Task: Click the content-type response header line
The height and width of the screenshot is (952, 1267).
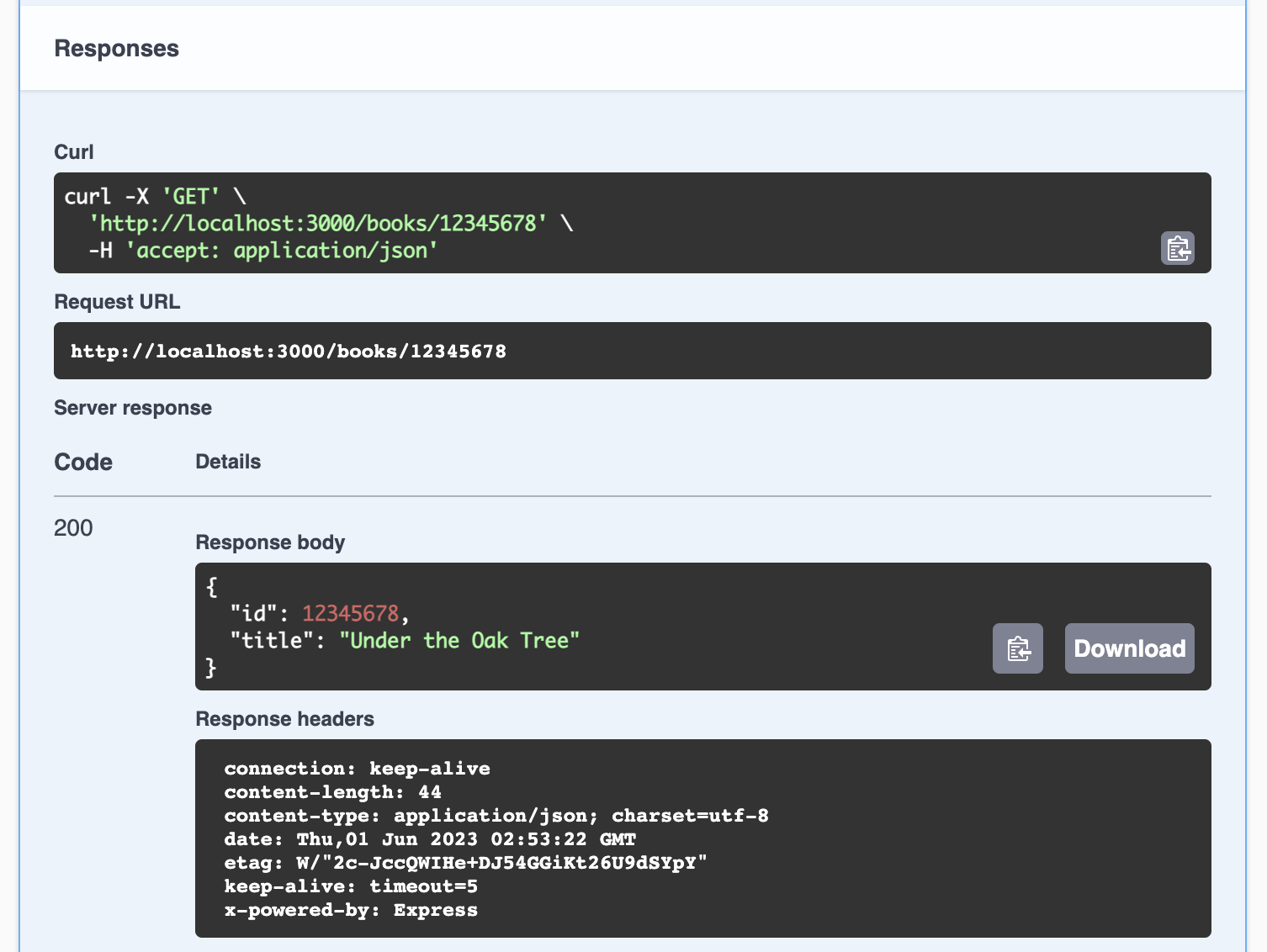Action: pyautogui.click(x=496, y=816)
